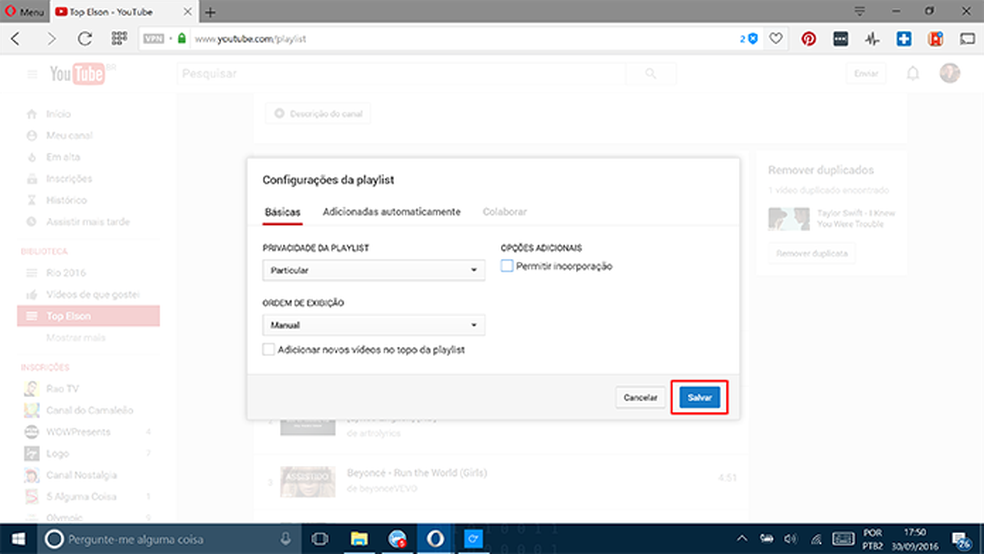Image resolution: width=984 pixels, height=554 pixels.
Task: Open the Windows Start button
Action: 18,539
